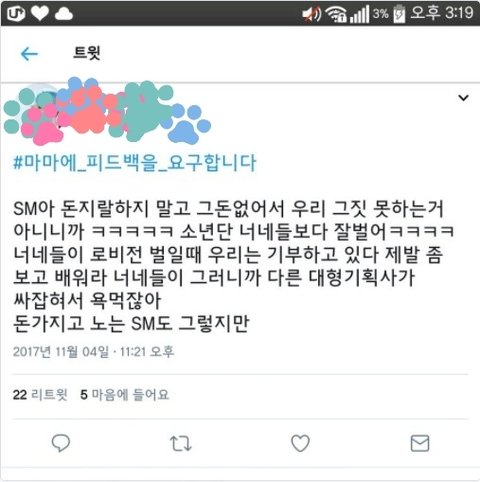This screenshot has width=480, height=482.
Task: Open hashtag #마마에_피드백을_요구합니다
Action: point(134,163)
